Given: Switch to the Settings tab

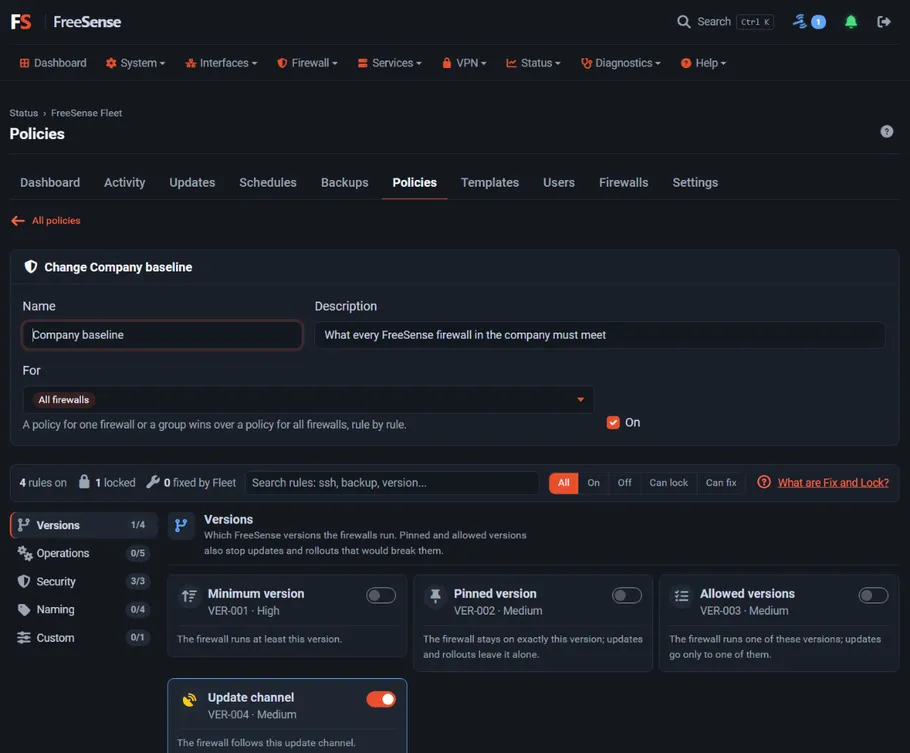Looking at the screenshot, I should click(x=695, y=182).
